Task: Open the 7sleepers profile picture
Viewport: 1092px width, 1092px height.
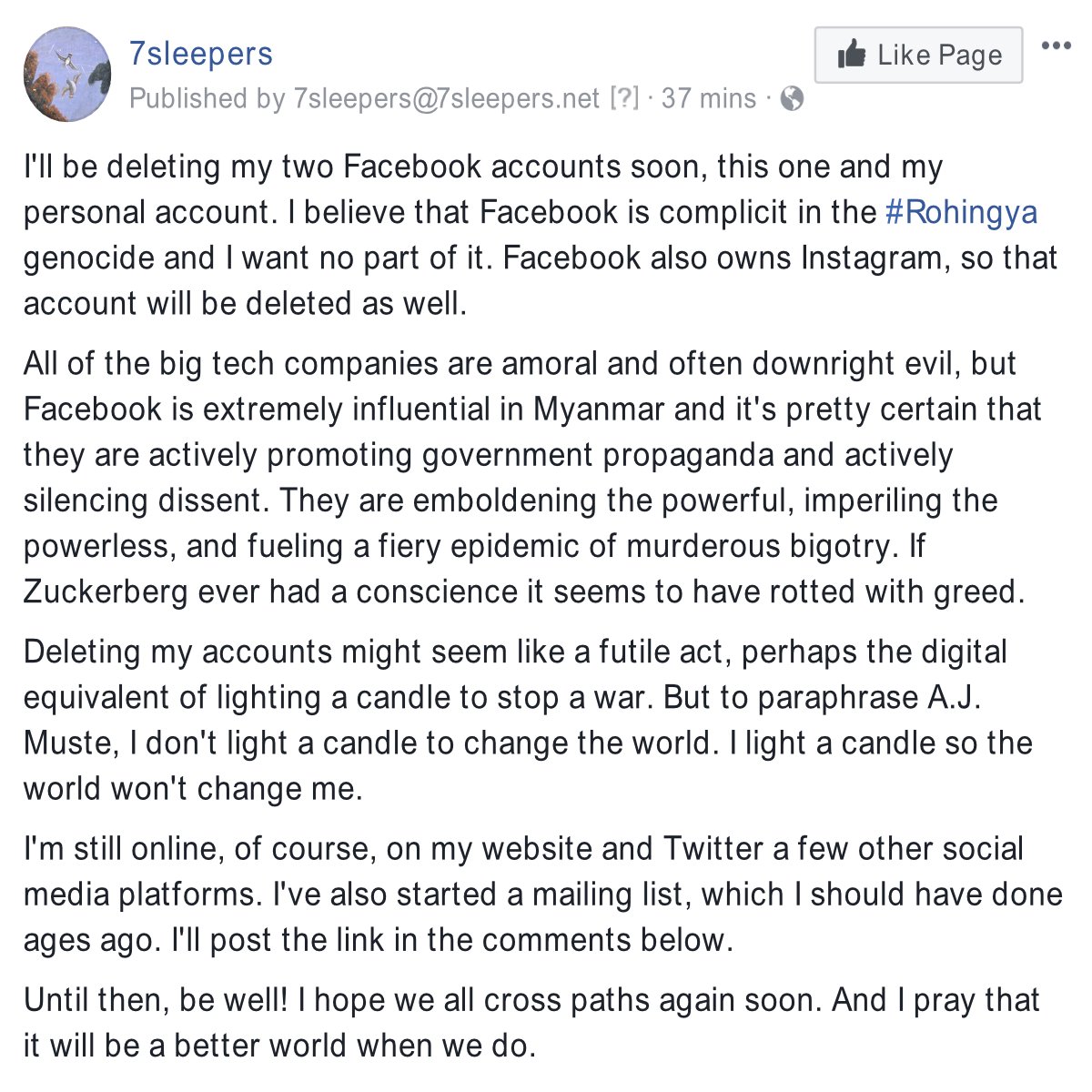Action: click(x=67, y=74)
